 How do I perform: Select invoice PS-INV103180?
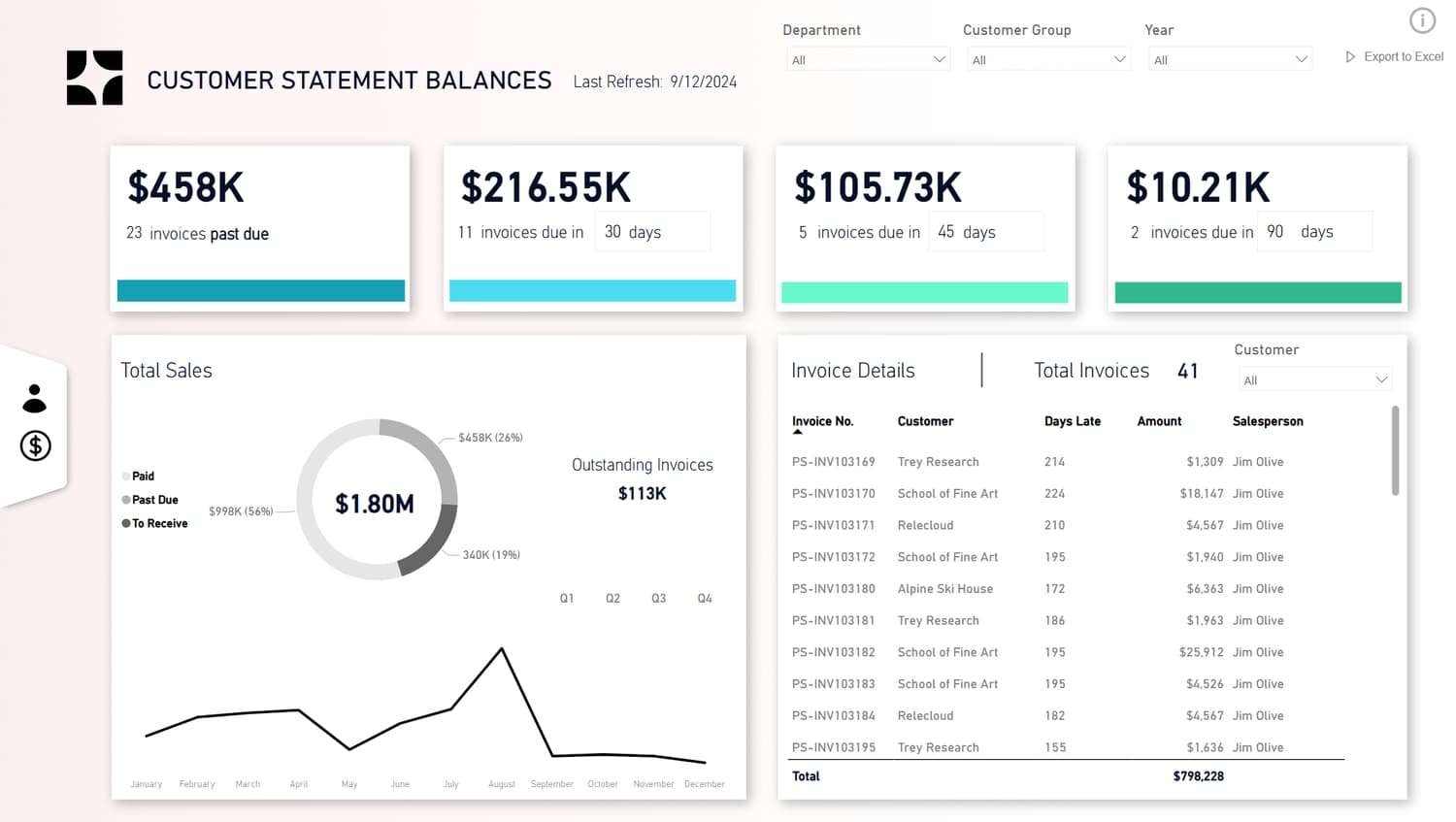(x=834, y=589)
